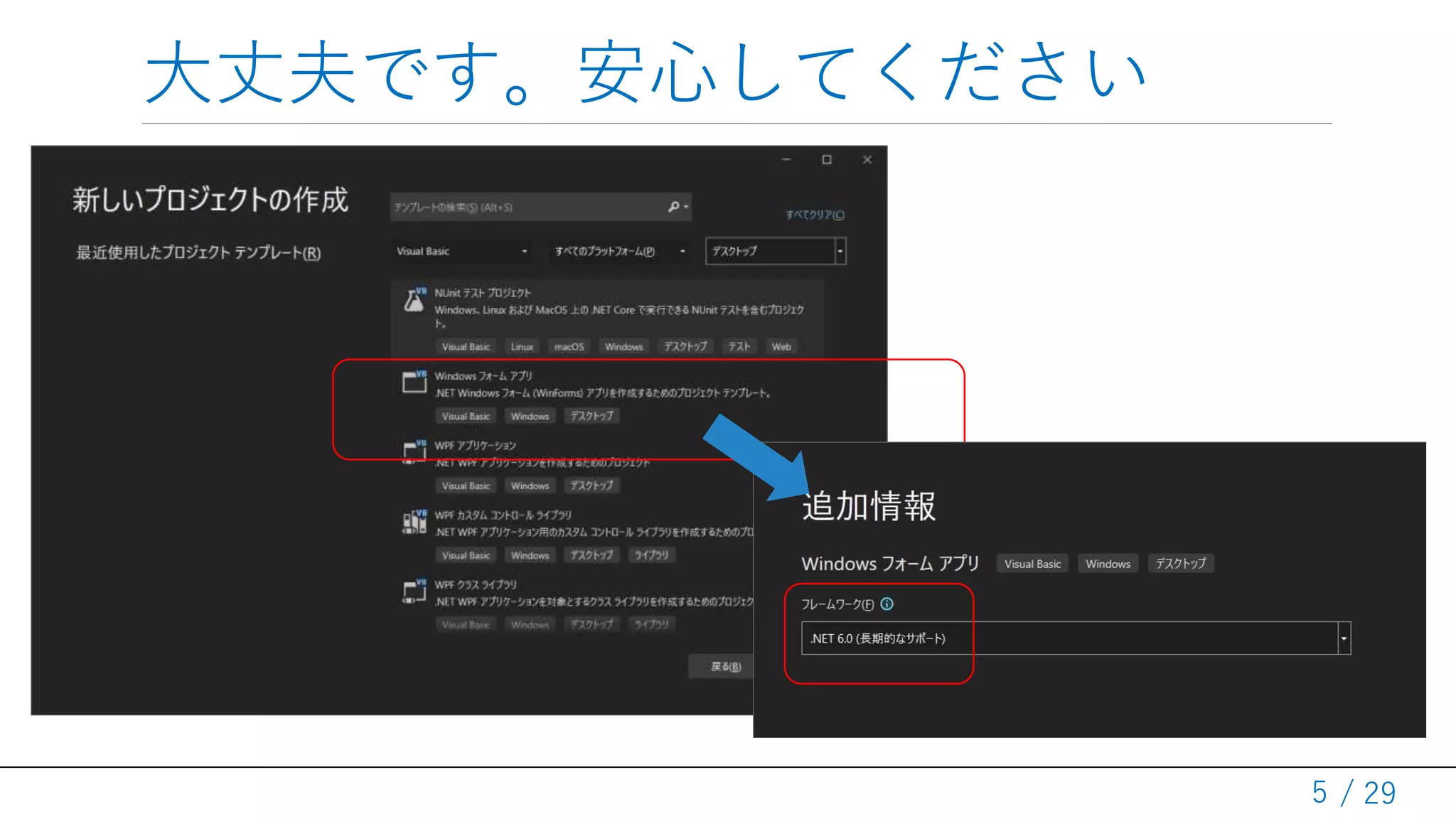This screenshot has width=1456, height=819.
Task: Click the Linux tag under NUnit
Action: 522,346
